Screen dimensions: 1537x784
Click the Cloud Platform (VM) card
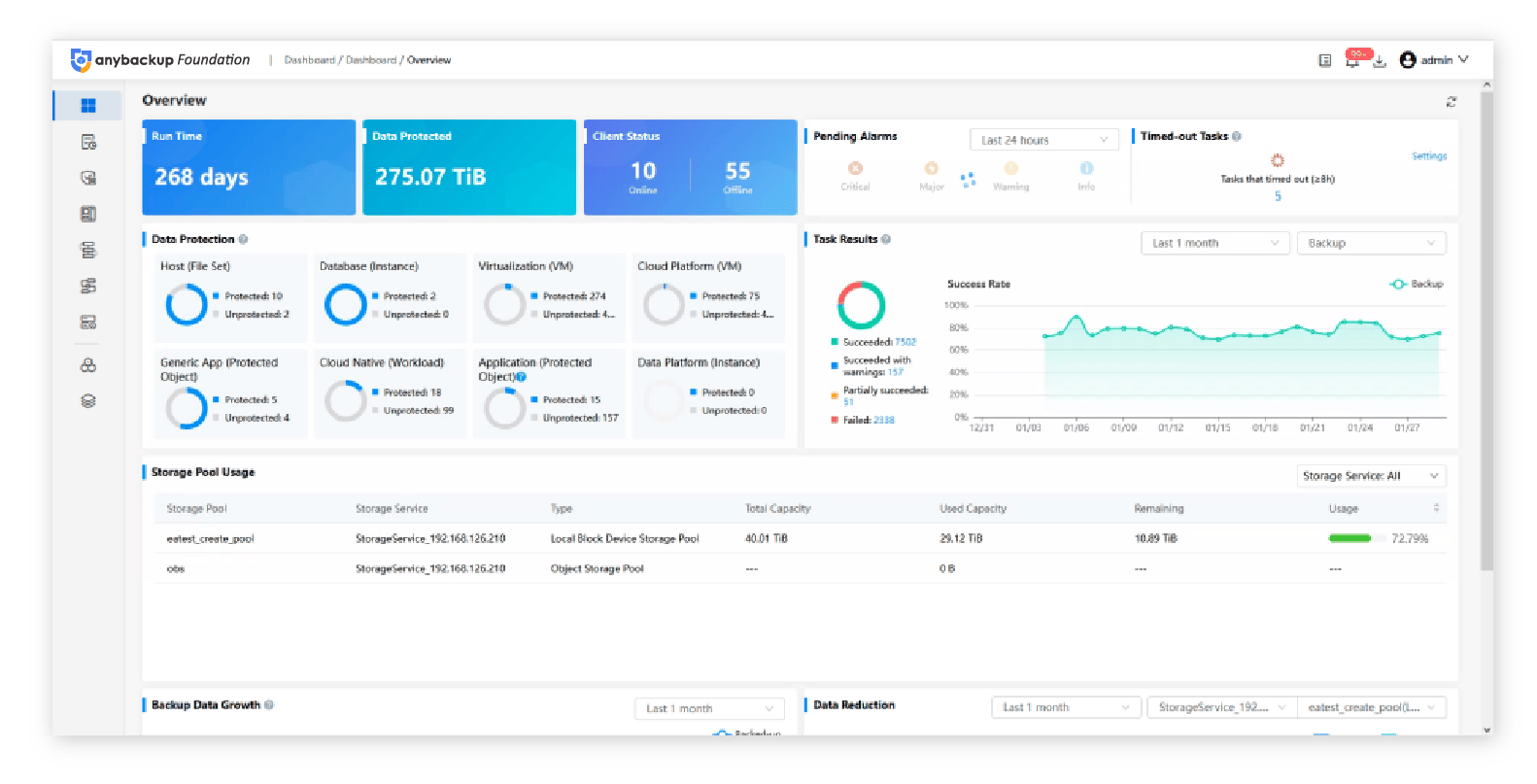(708, 297)
